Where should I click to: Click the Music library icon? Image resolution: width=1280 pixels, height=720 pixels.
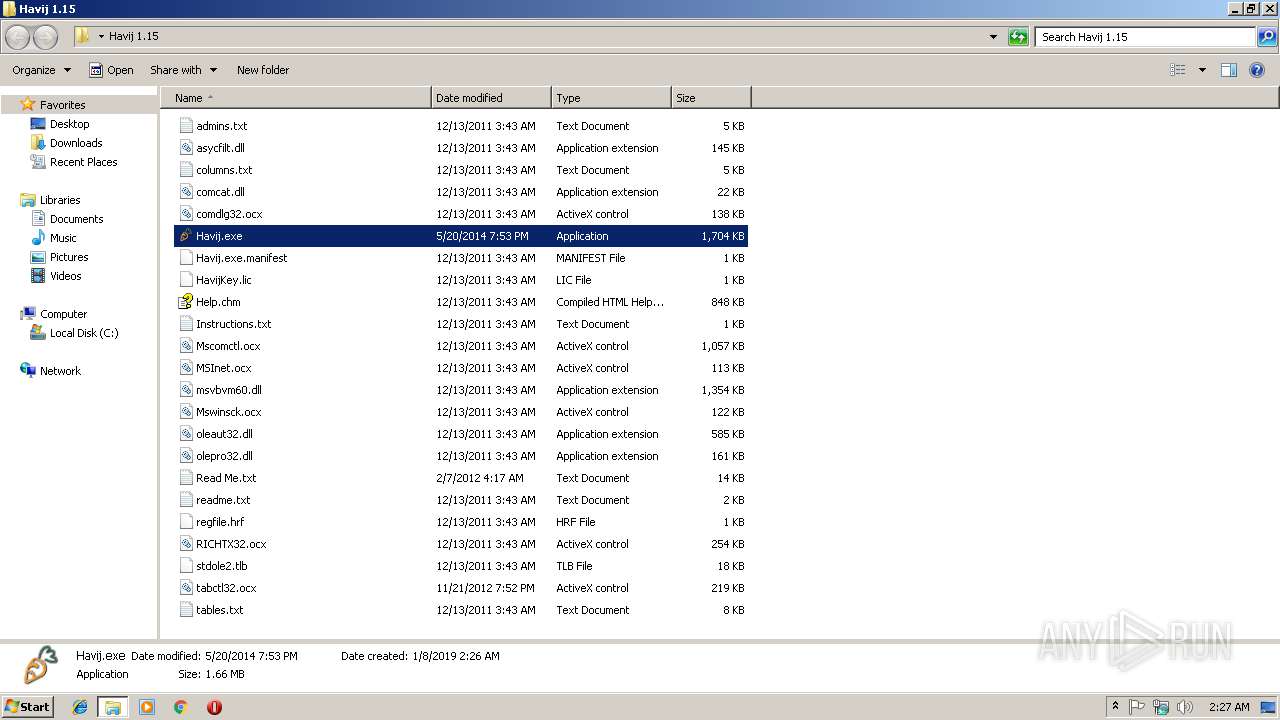coord(38,238)
